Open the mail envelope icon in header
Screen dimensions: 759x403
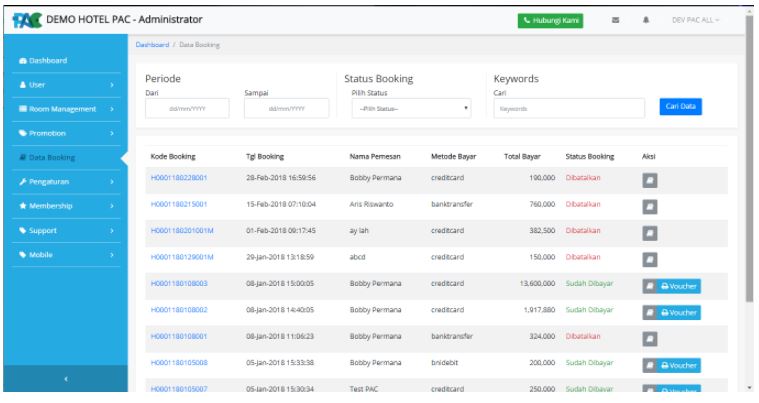[x=615, y=20]
